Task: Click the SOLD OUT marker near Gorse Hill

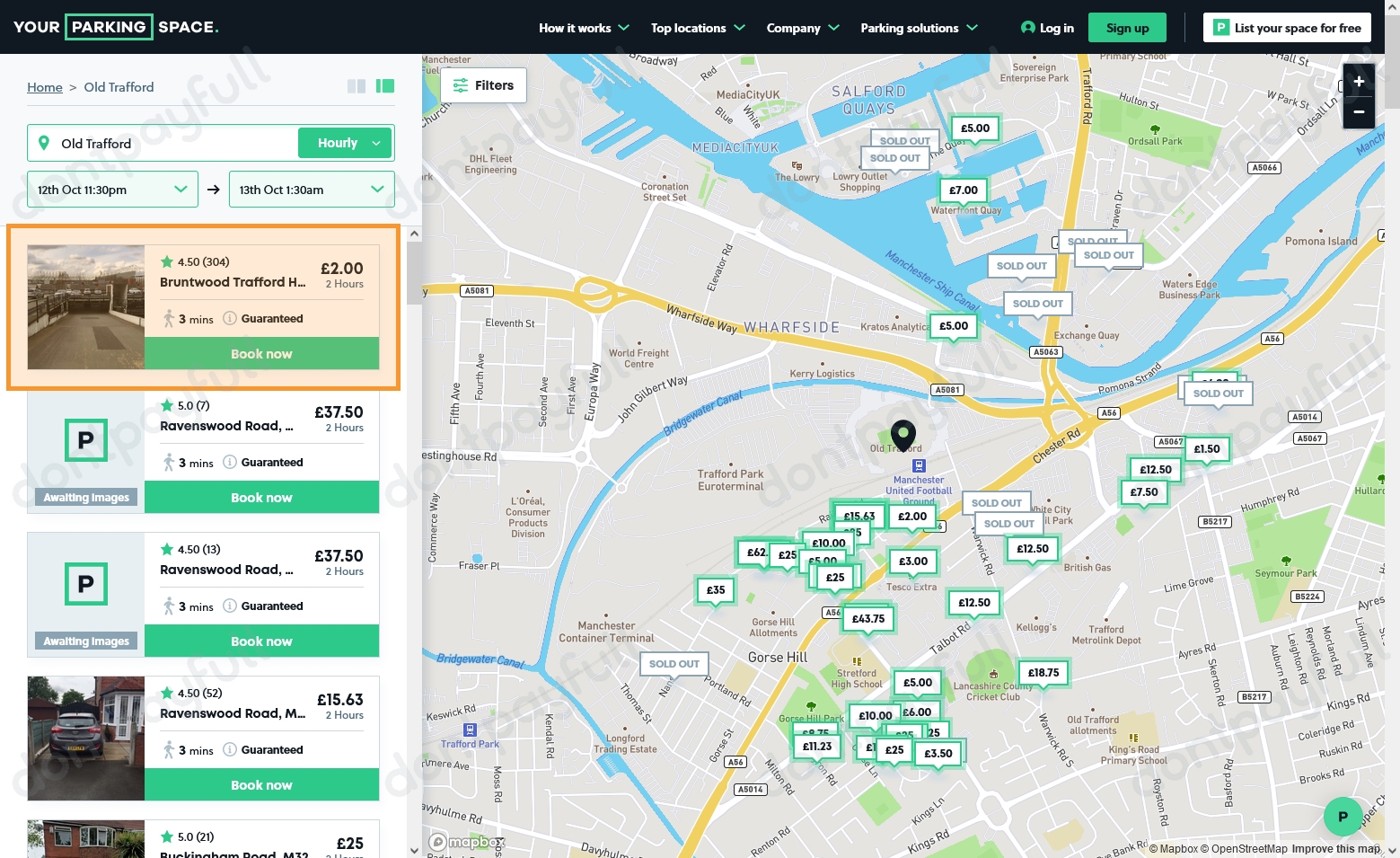Action: (674, 664)
